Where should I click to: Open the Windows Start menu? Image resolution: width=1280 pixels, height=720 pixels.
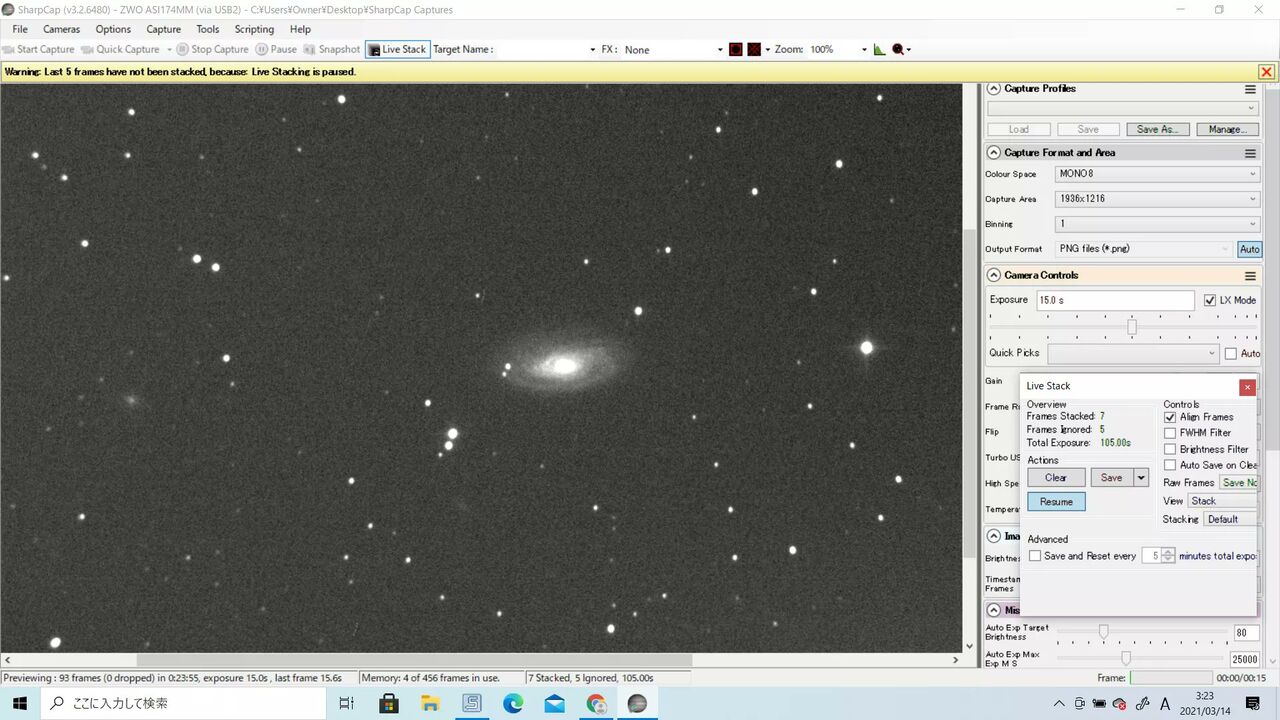(x=20, y=704)
